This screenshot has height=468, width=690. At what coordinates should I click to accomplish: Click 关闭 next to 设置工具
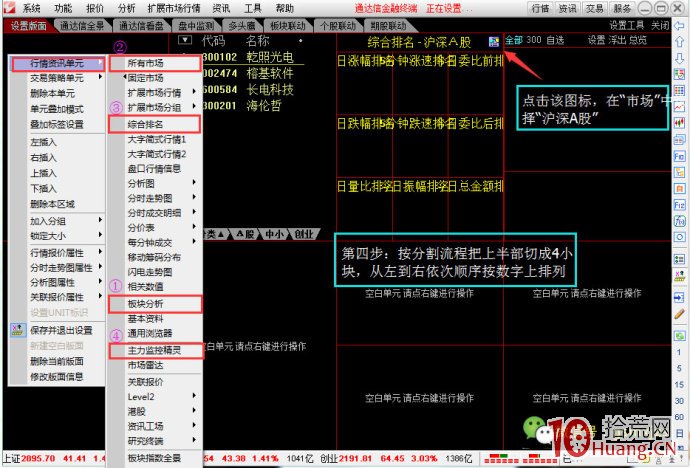[660, 26]
